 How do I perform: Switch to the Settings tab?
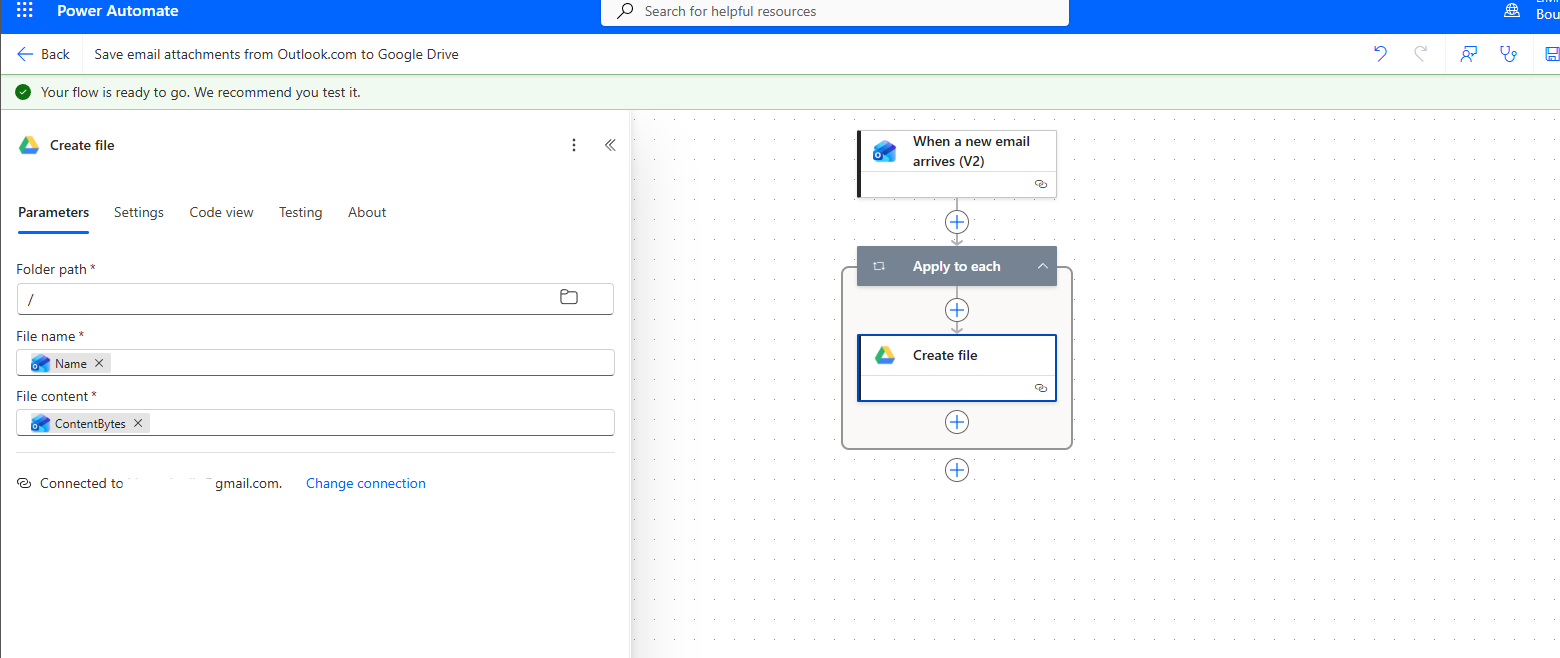139,212
